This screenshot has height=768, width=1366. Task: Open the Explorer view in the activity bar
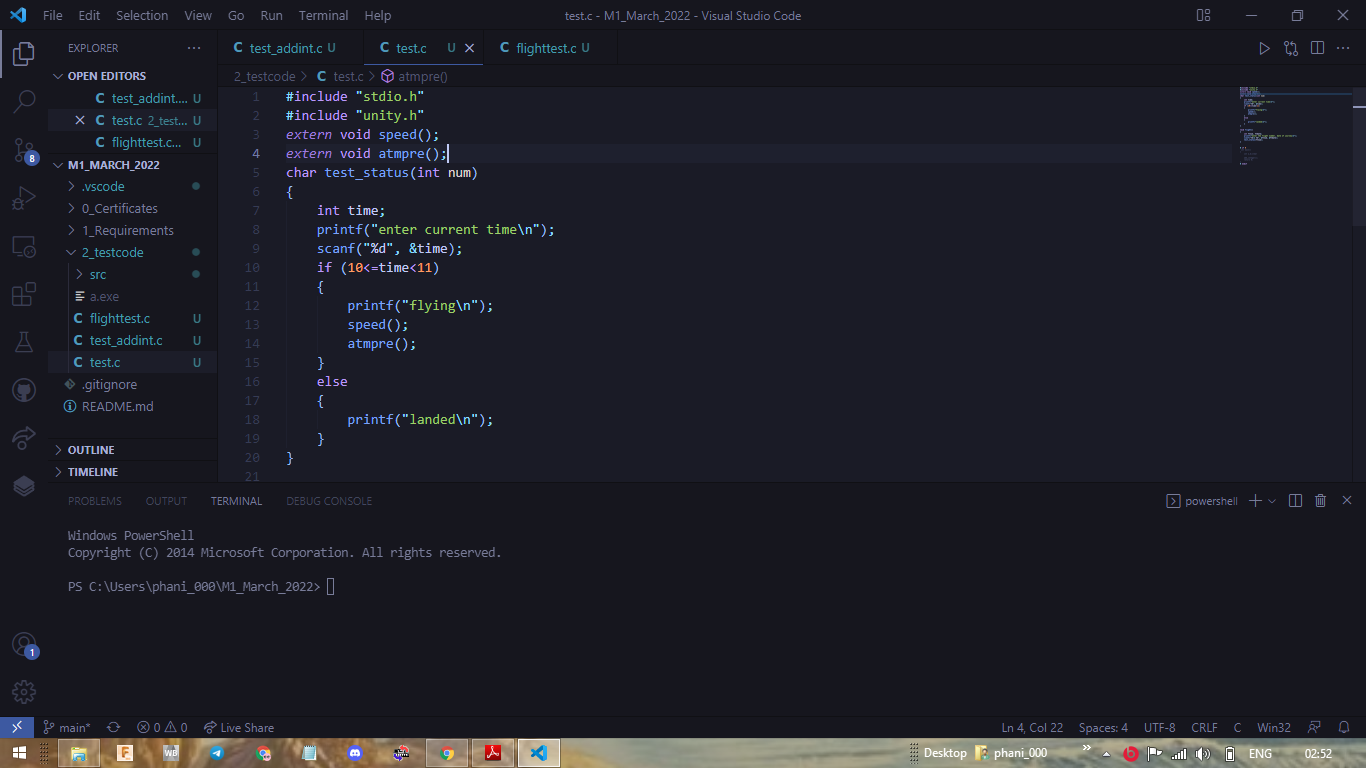(22, 54)
